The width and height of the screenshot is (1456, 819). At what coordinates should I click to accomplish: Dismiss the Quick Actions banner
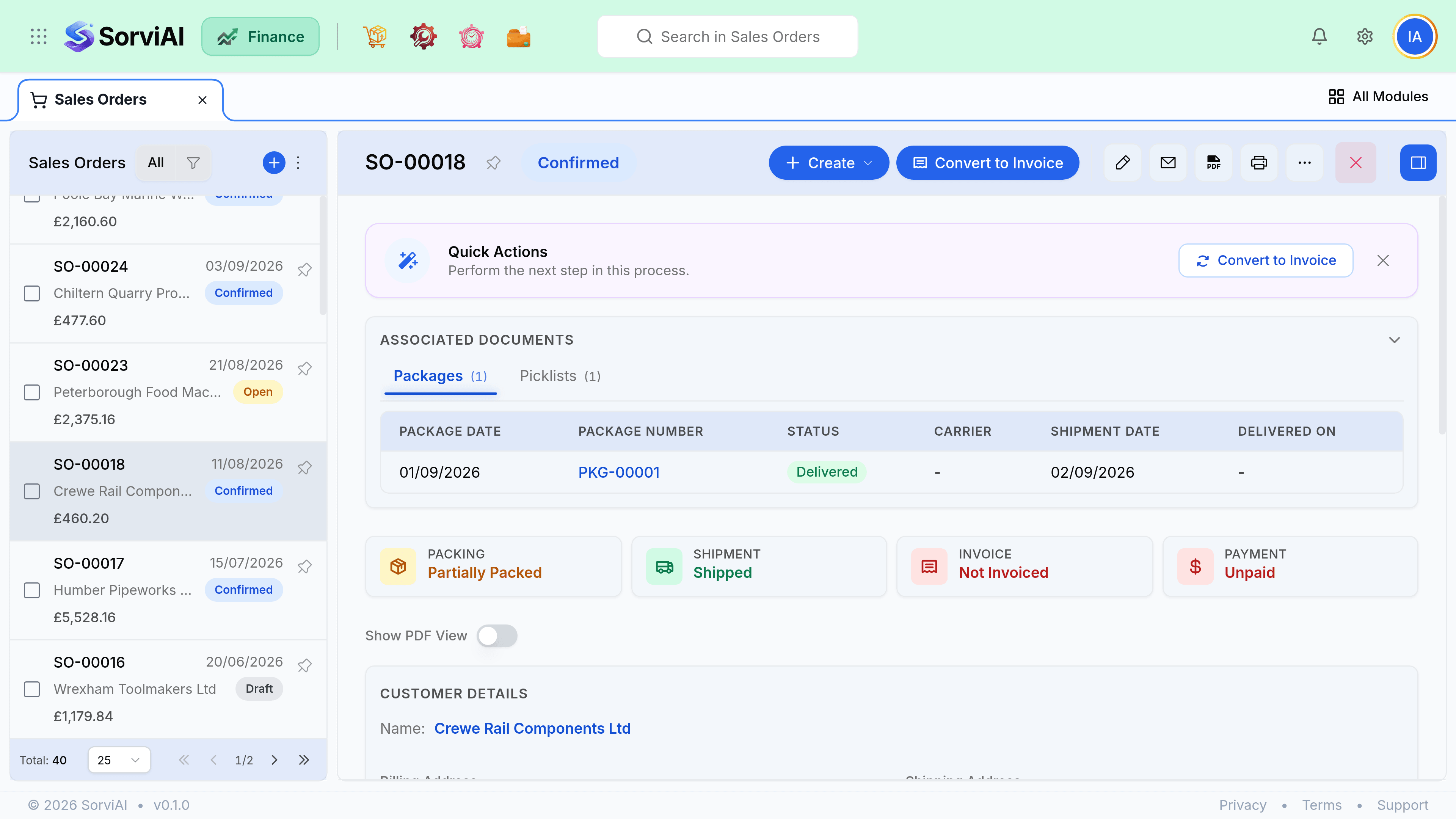click(1383, 260)
